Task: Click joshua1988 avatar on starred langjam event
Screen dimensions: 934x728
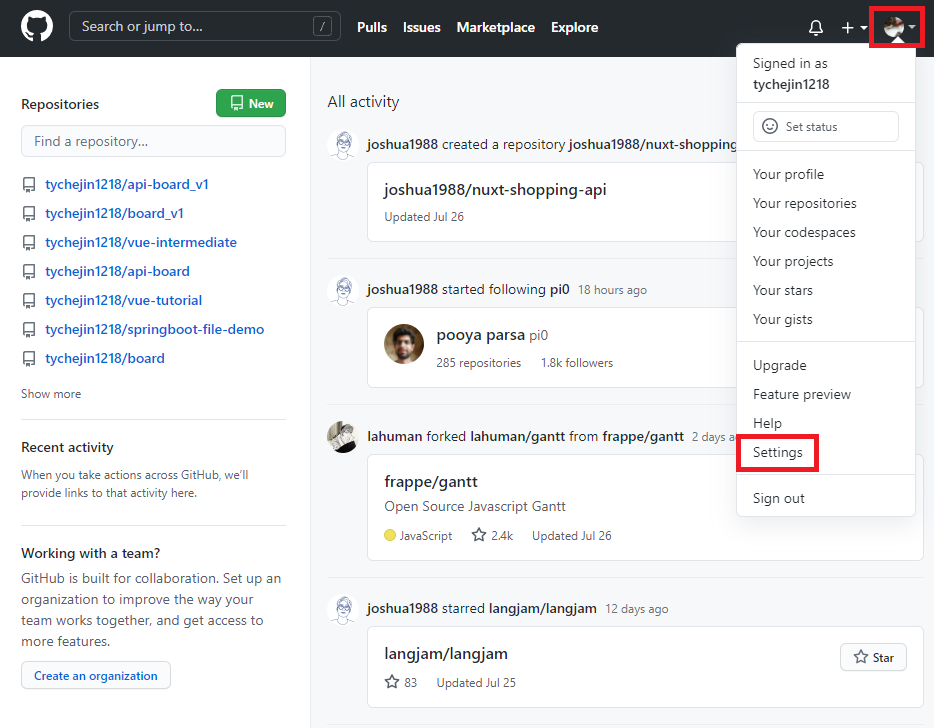Action: pos(343,609)
